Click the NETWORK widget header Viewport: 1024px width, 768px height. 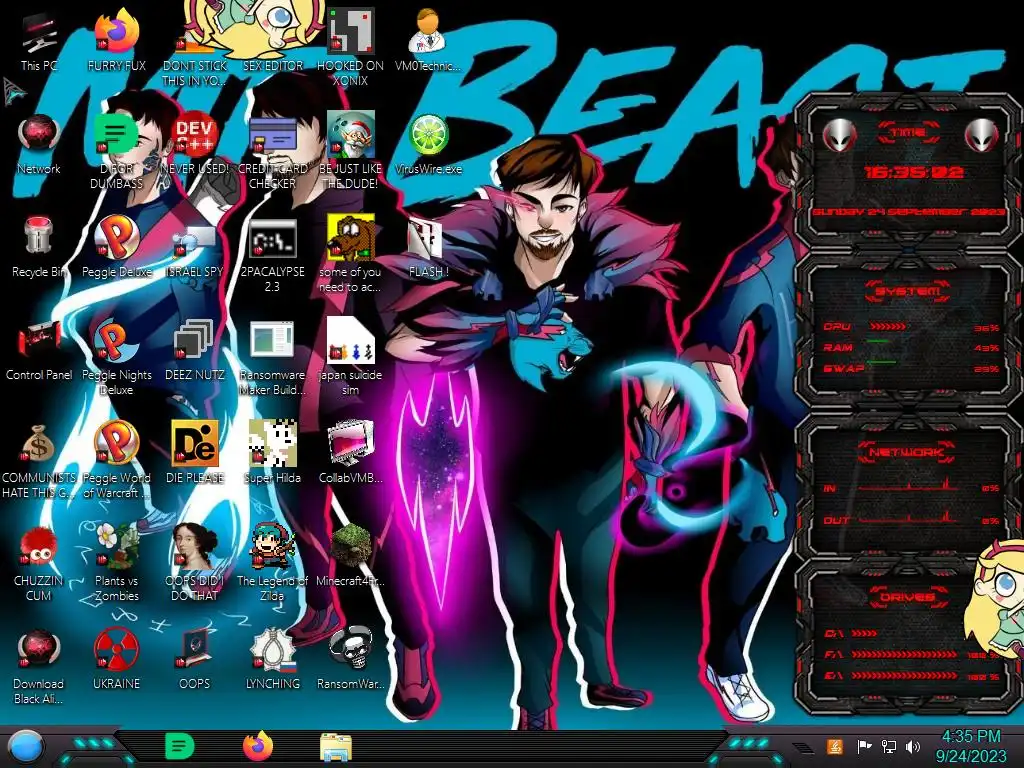(907, 452)
